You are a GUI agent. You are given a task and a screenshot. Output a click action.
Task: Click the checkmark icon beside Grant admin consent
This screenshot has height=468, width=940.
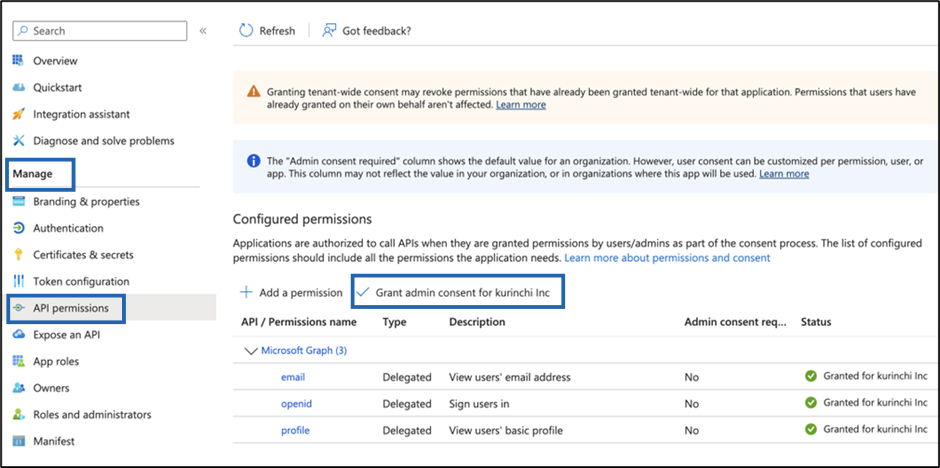point(362,292)
